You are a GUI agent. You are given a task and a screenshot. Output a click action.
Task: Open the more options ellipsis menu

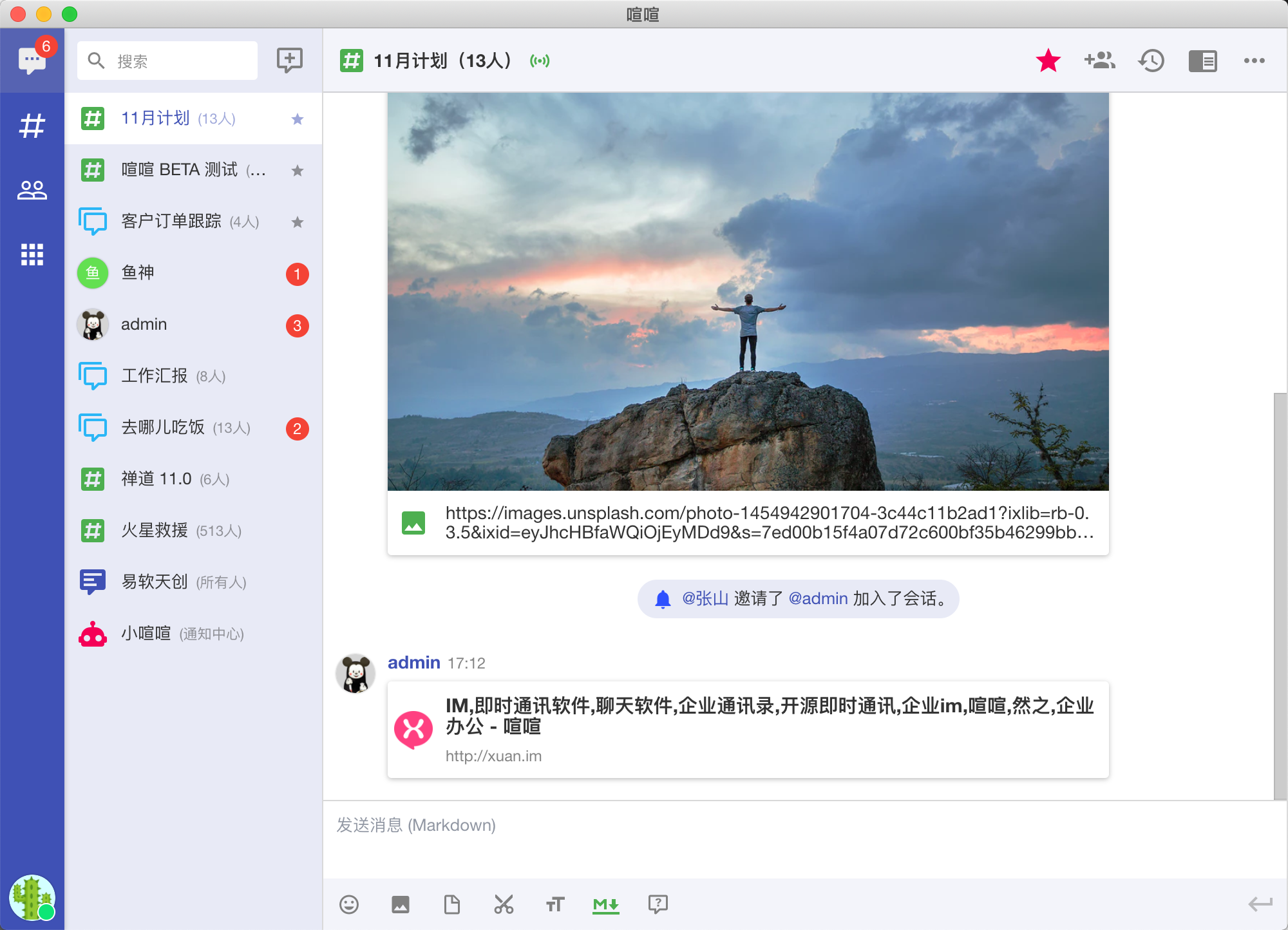[1255, 61]
